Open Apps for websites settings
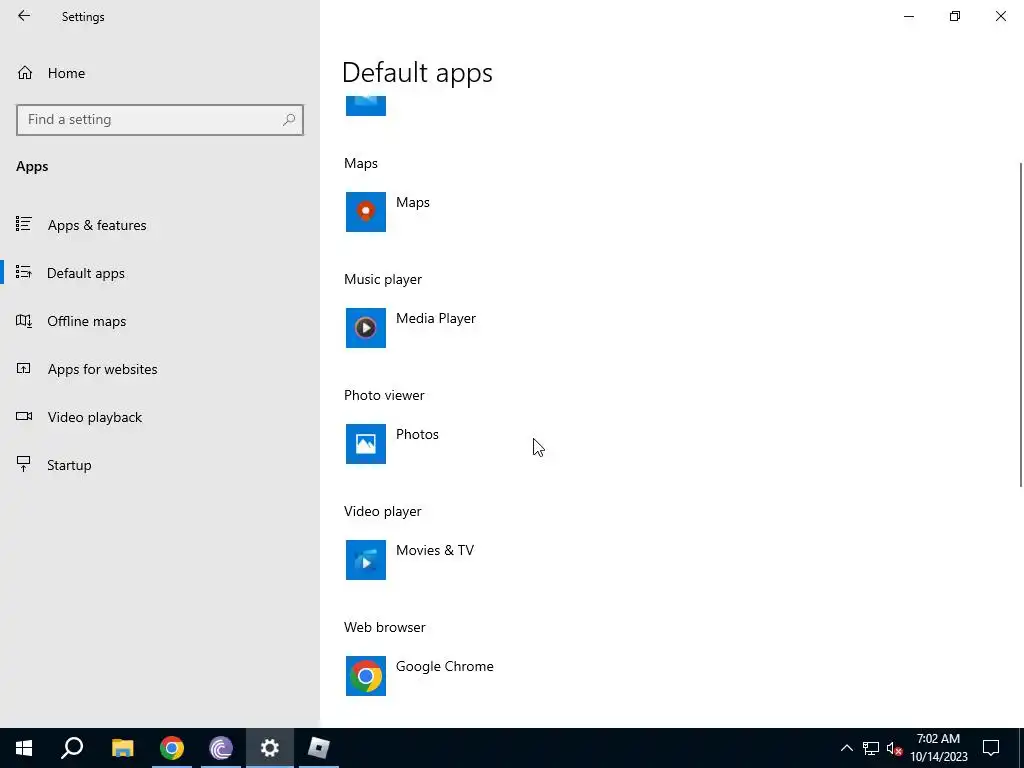 point(160,369)
